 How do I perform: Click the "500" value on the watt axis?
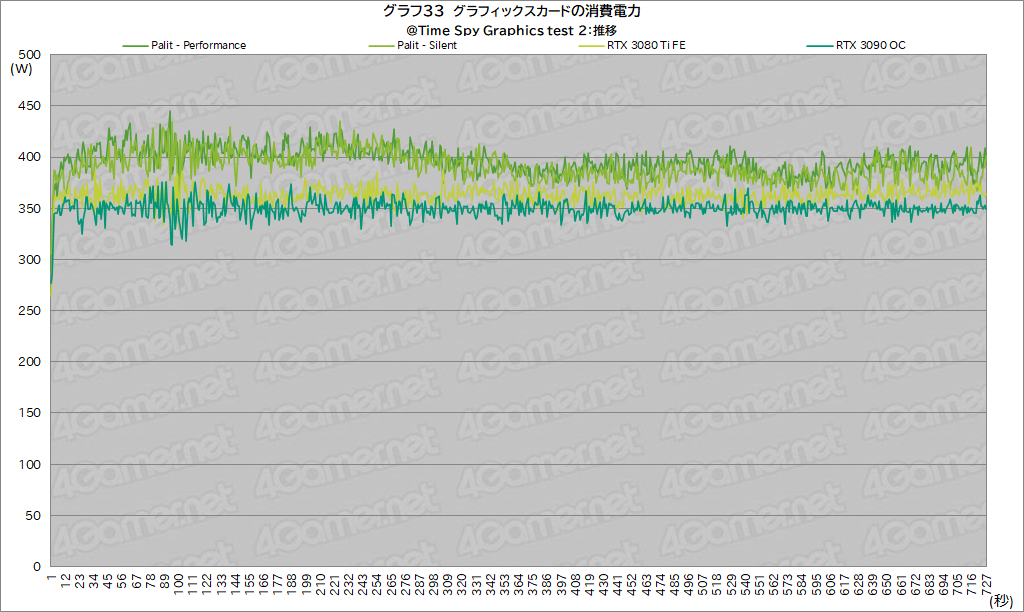point(29,54)
